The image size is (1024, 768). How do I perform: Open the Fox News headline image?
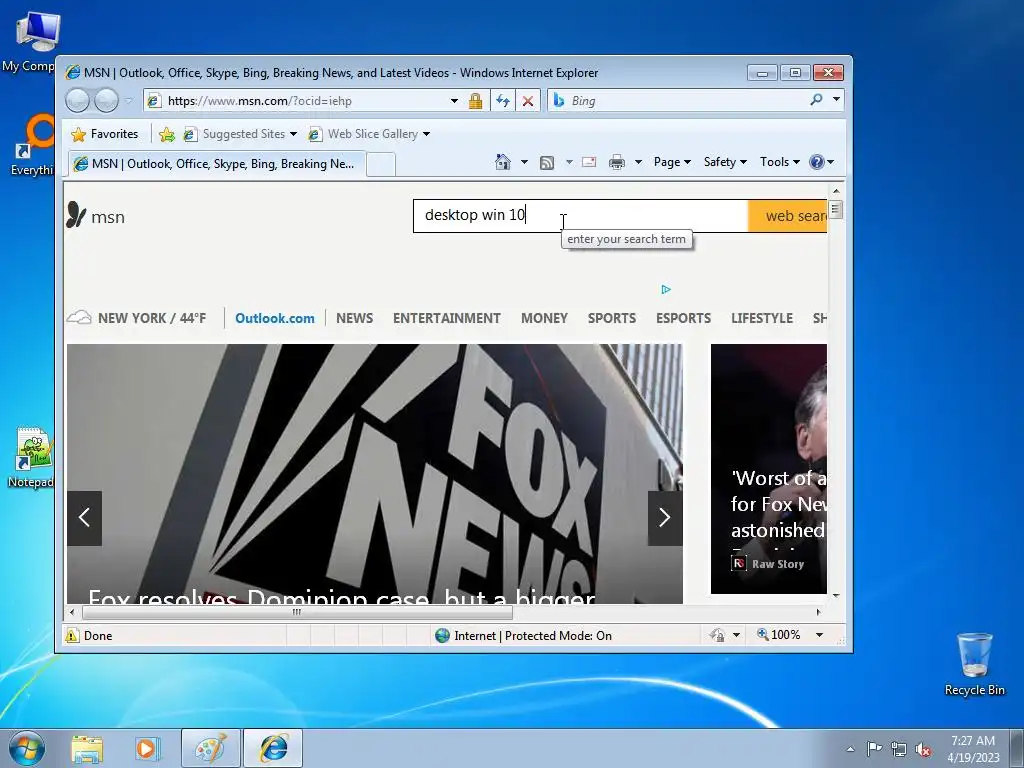pos(375,473)
